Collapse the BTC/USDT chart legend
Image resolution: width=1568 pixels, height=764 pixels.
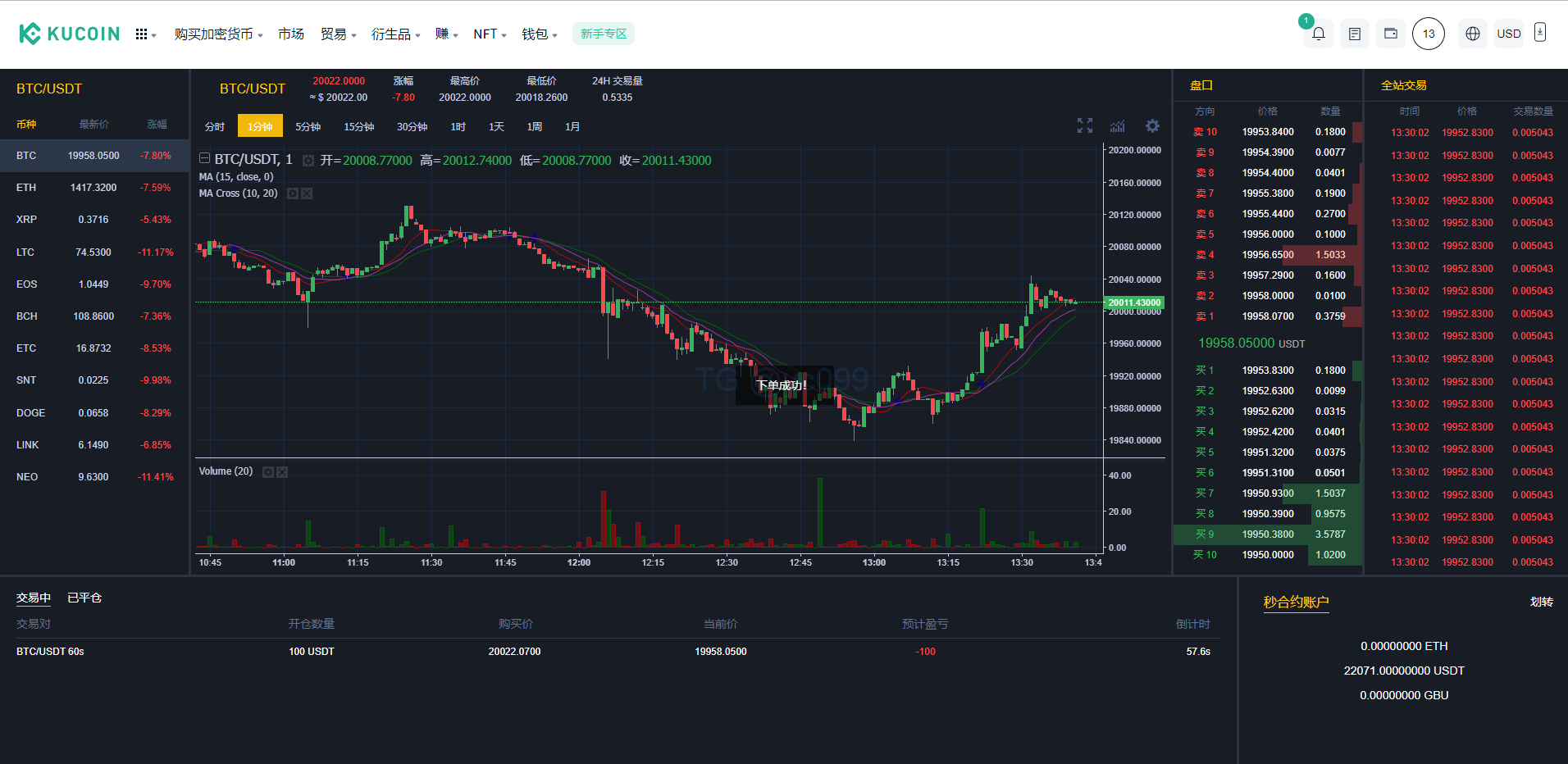click(204, 159)
